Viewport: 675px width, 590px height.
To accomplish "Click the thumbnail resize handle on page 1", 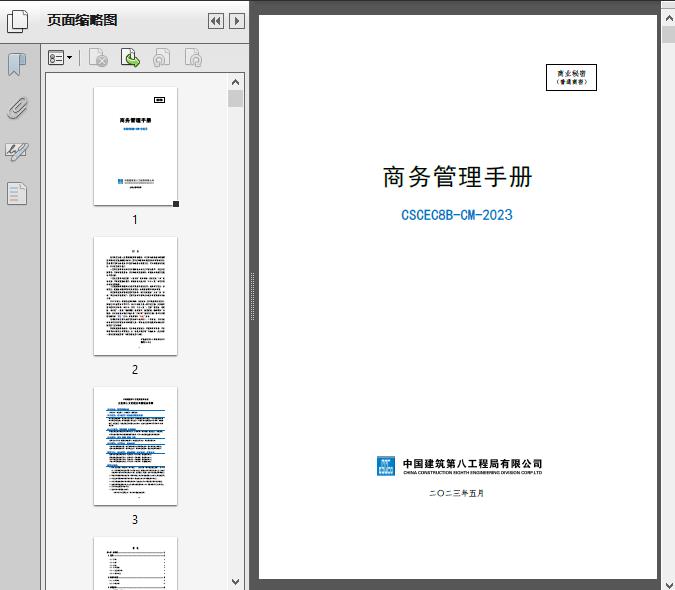I will click(x=176, y=204).
